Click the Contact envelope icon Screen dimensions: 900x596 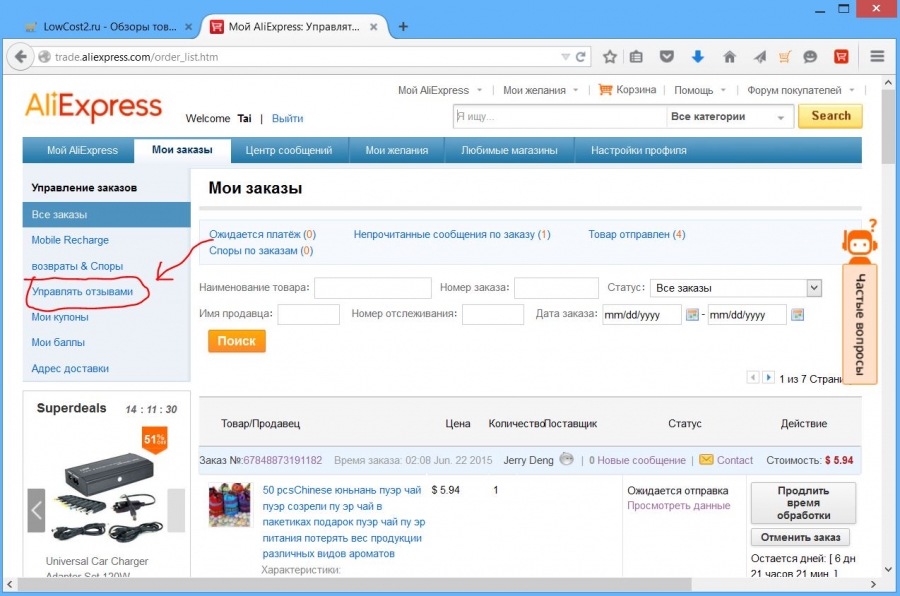707,460
